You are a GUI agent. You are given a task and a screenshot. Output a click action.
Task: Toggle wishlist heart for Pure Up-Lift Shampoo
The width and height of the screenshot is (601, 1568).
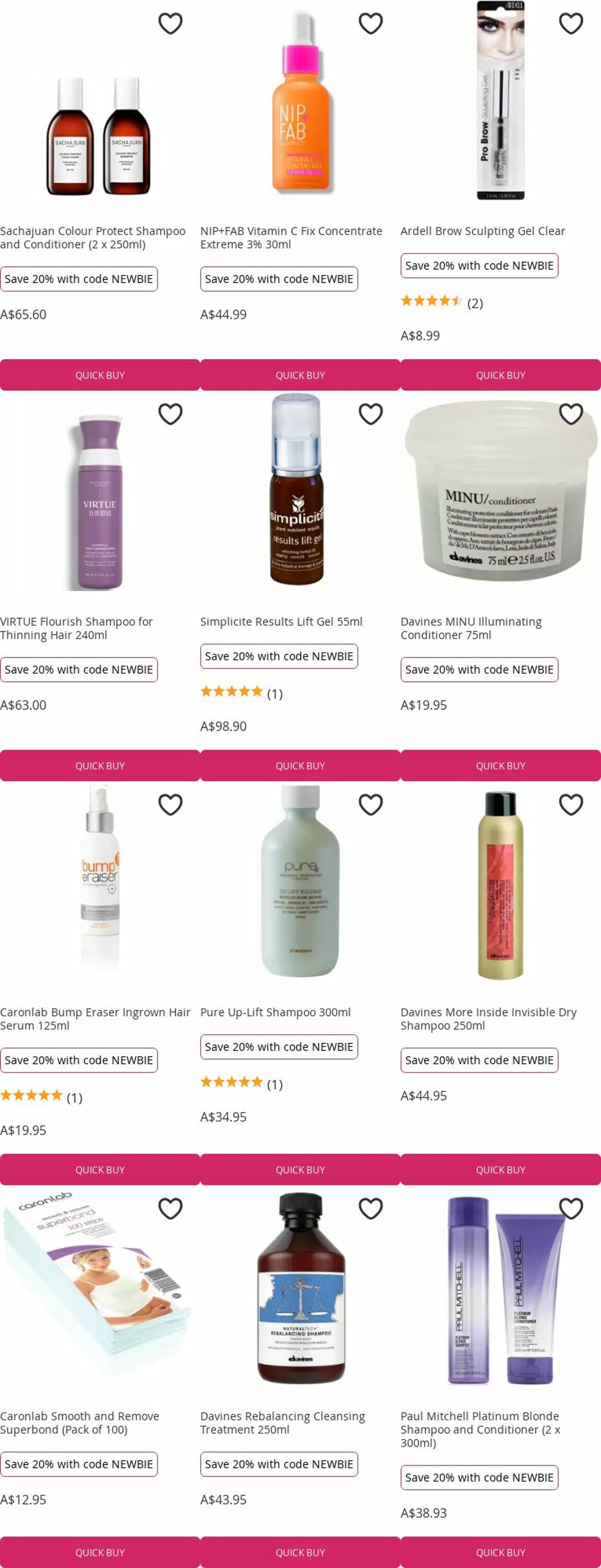click(x=371, y=805)
